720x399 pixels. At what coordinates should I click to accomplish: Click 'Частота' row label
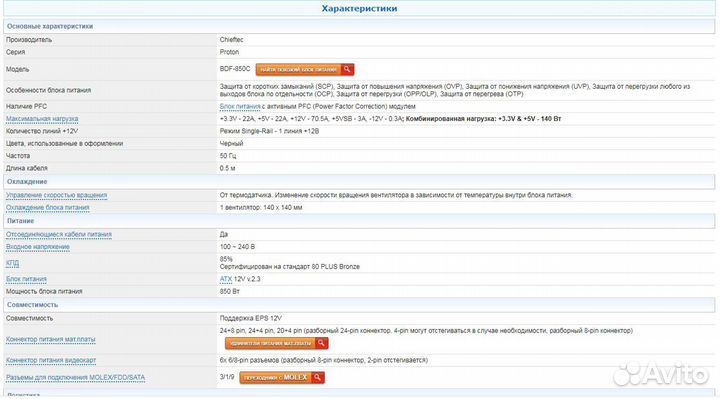[x=18, y=156]
